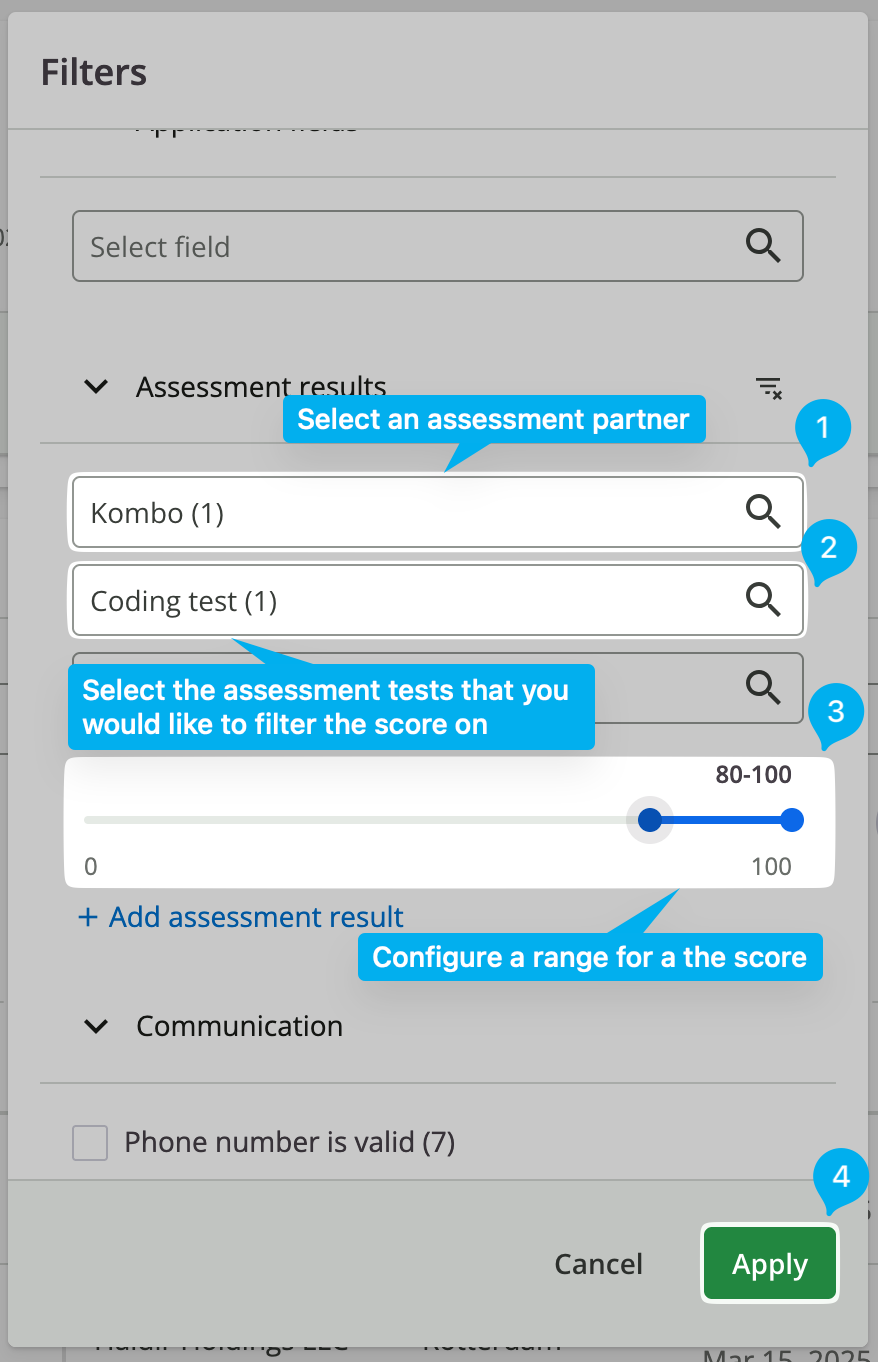Click step marker number 4
This screenshot has height=1362, width=878.
coord(841,1177)
